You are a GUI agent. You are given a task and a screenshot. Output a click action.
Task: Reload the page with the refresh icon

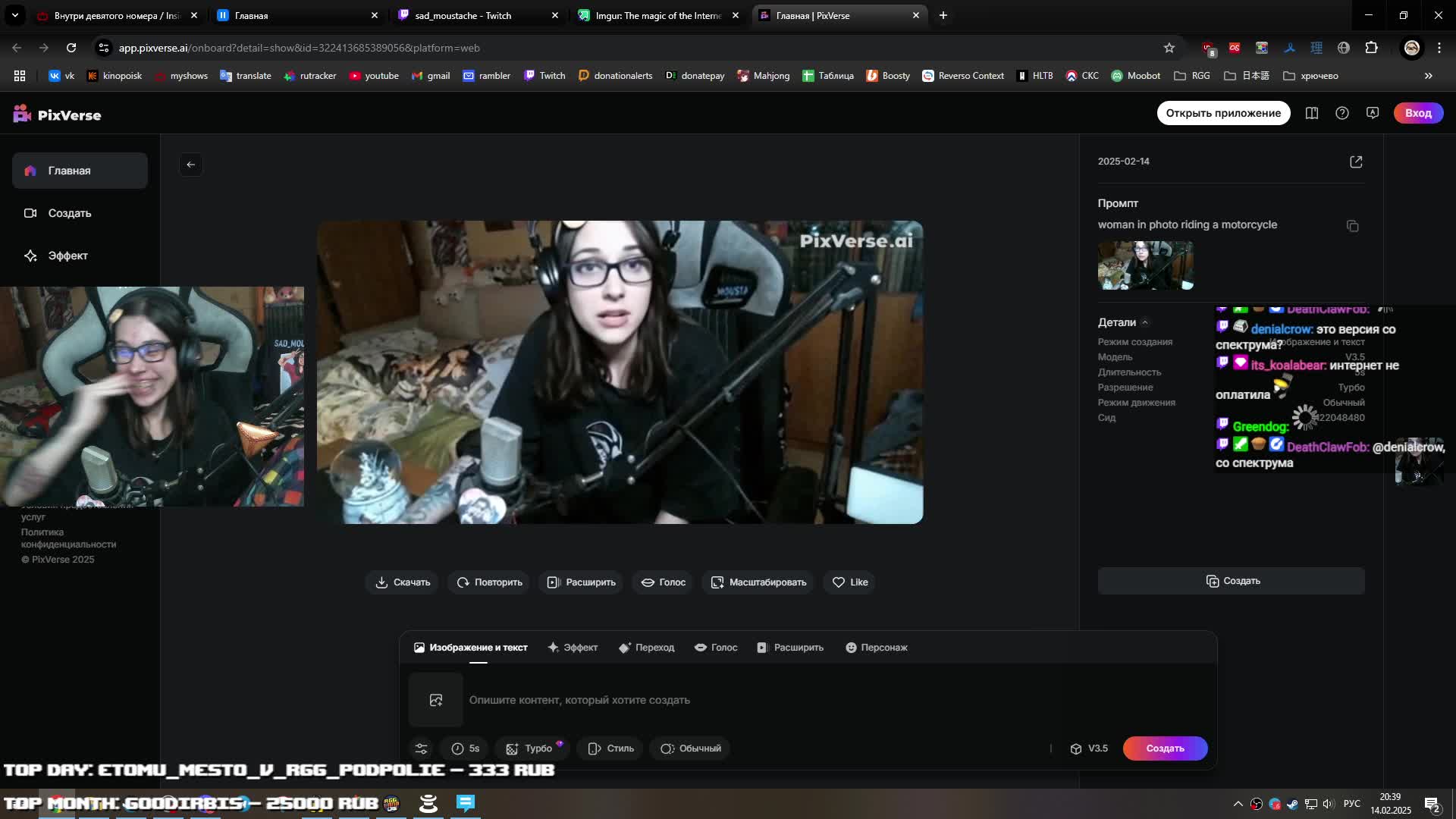click(x=71, y=48)
